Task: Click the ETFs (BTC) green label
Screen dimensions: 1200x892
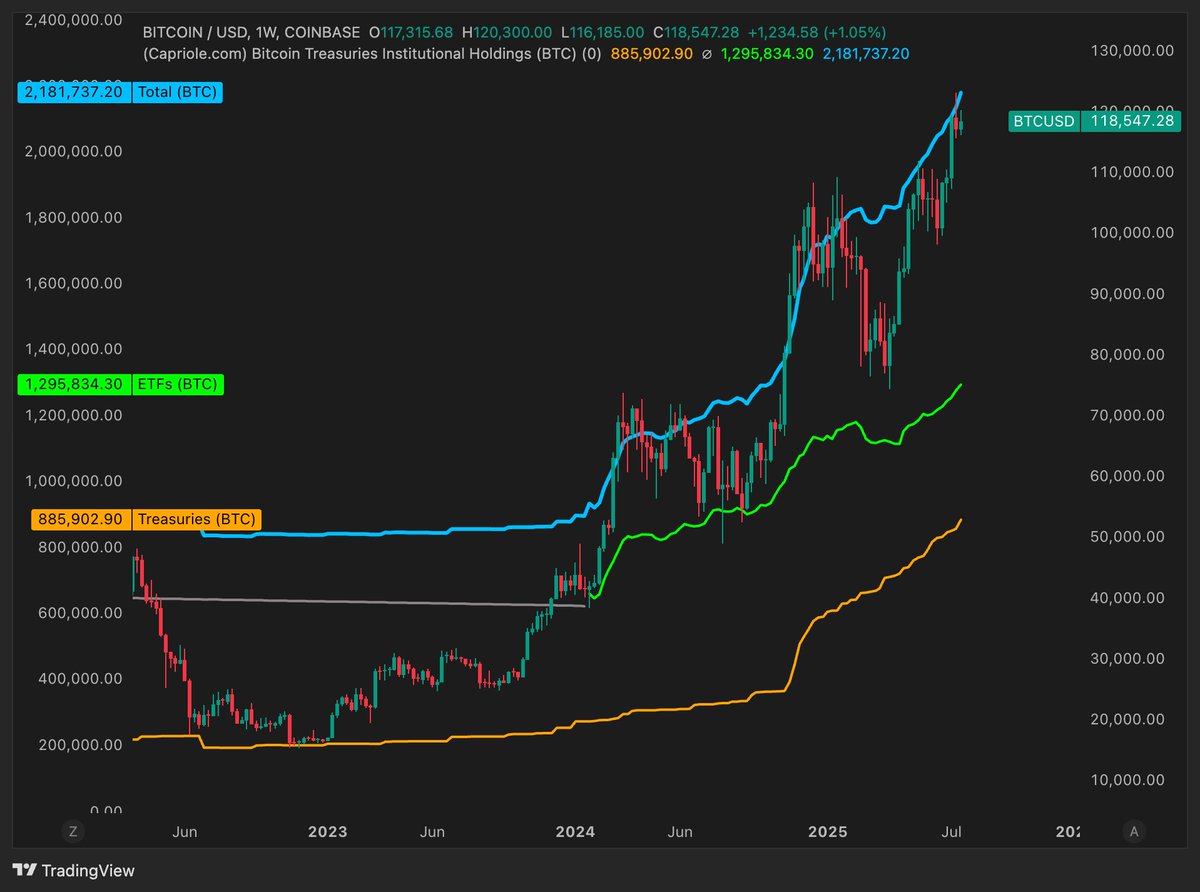Action: pos(176,383)
